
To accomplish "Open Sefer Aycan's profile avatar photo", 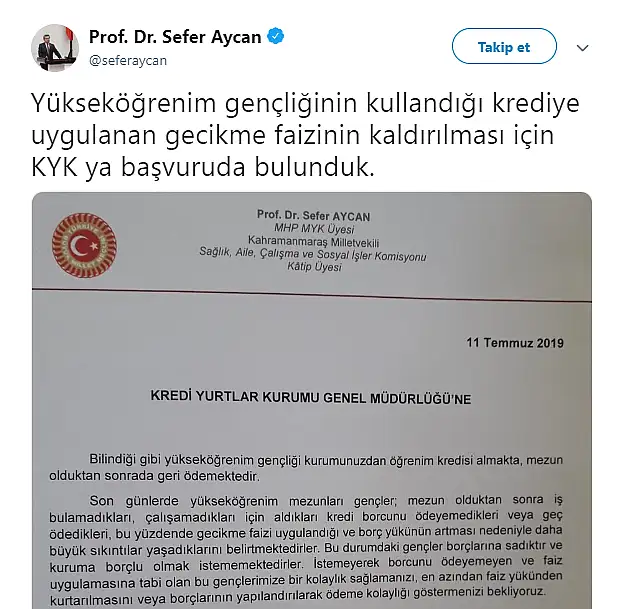I will (x=55, y=48).
